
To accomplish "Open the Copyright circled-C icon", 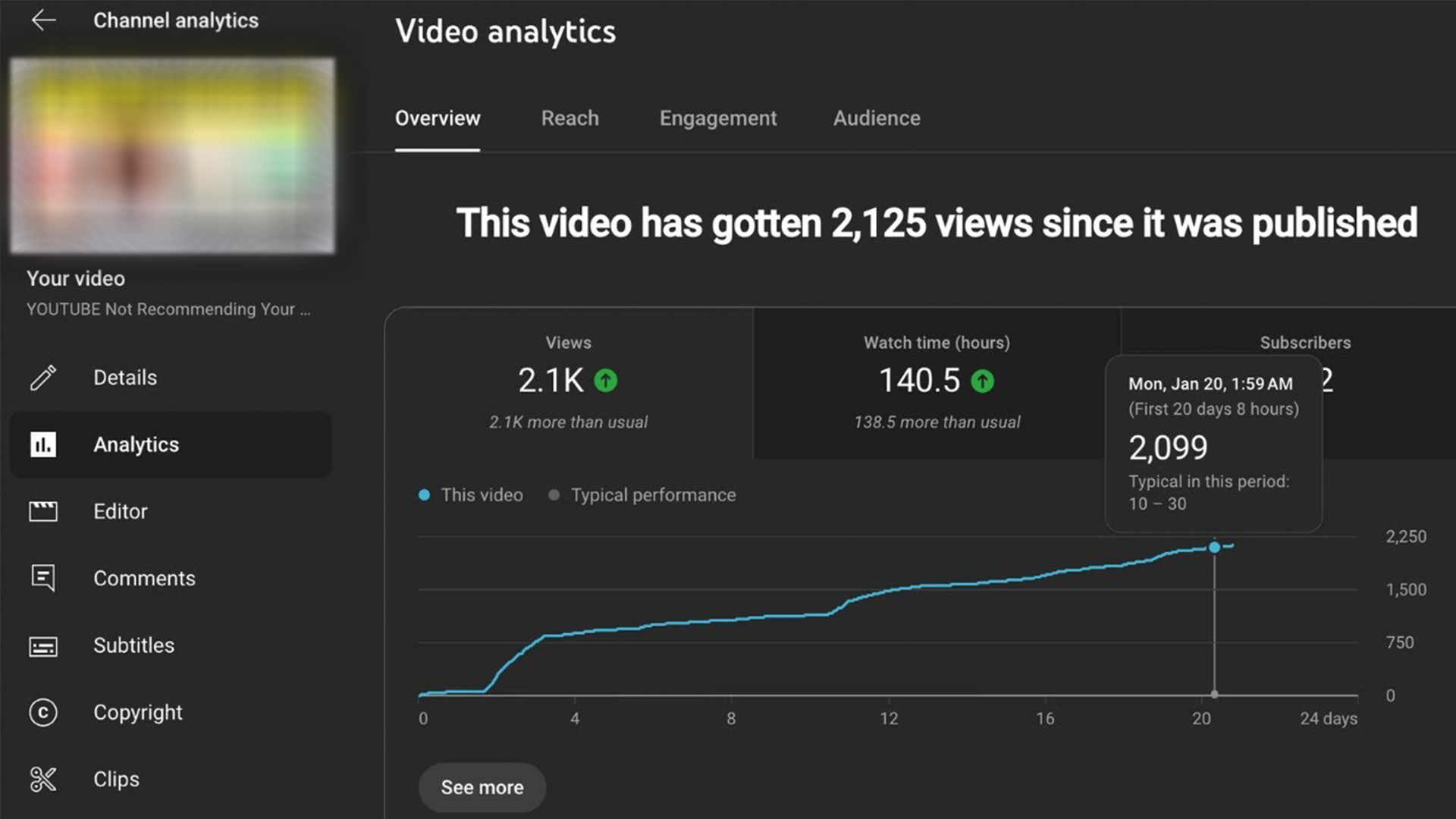I will coord(43,712).
